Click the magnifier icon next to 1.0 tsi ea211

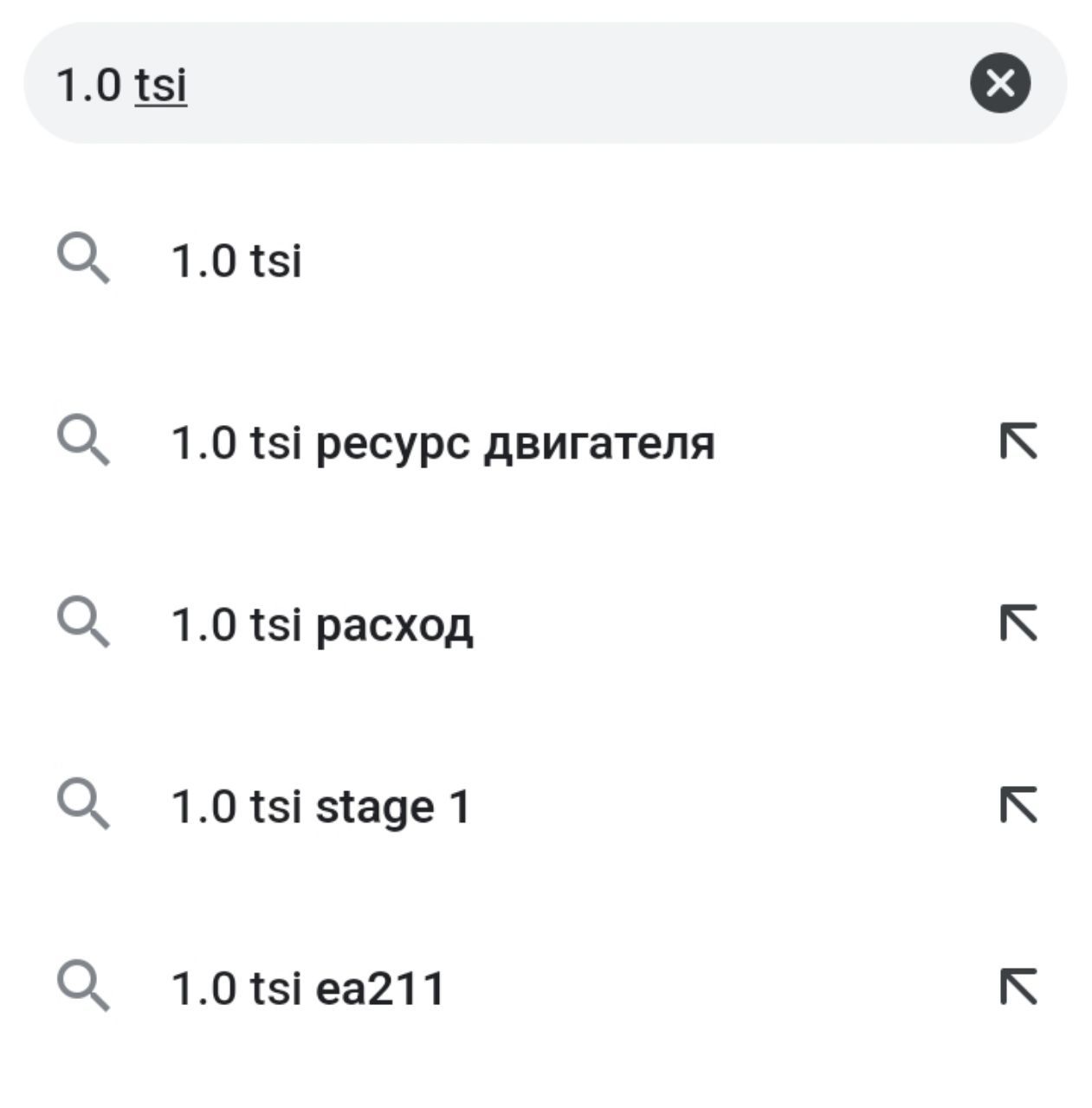coord(83,988)
